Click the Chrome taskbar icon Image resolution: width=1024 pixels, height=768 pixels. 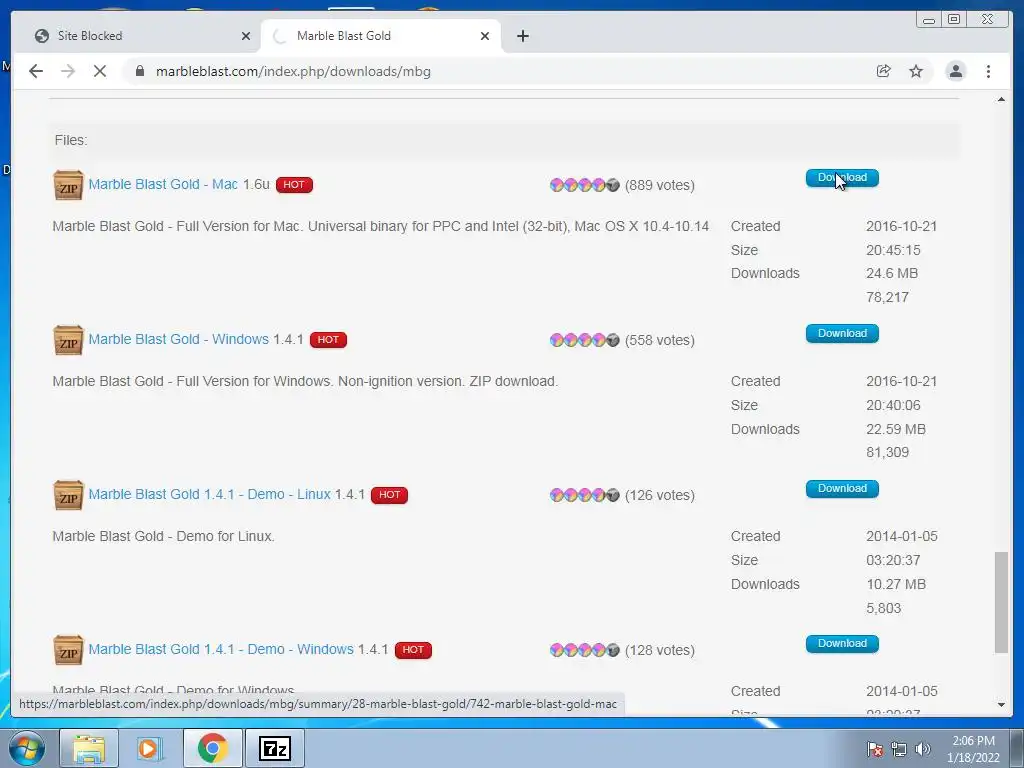[212, 748]
